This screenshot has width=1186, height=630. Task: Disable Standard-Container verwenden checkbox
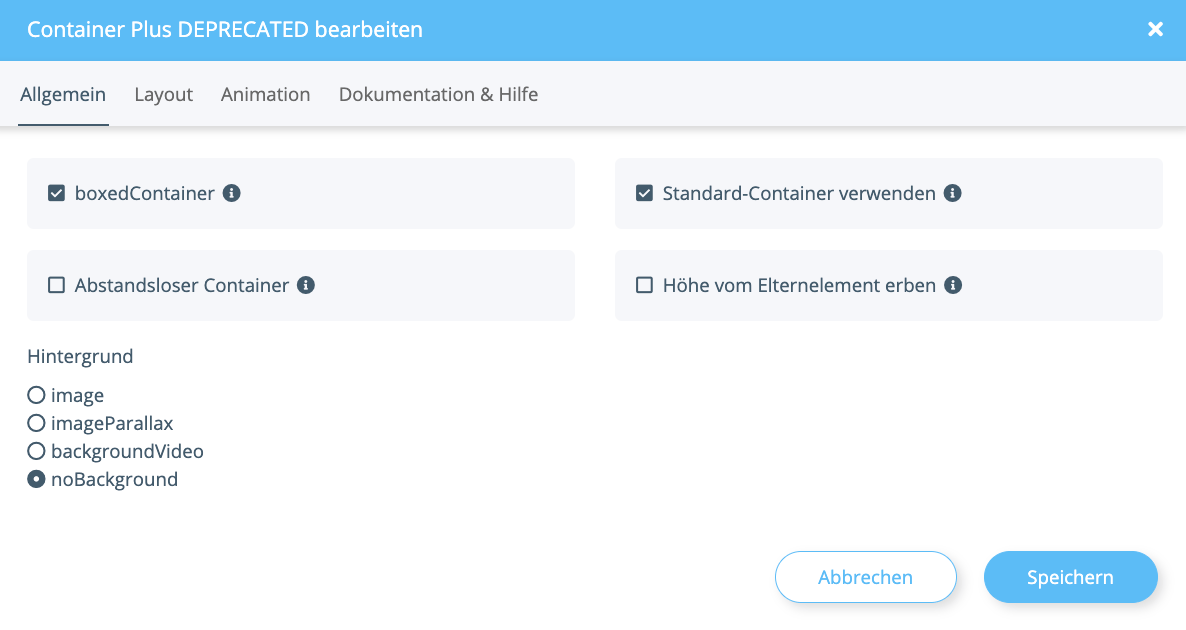(644, 194)
